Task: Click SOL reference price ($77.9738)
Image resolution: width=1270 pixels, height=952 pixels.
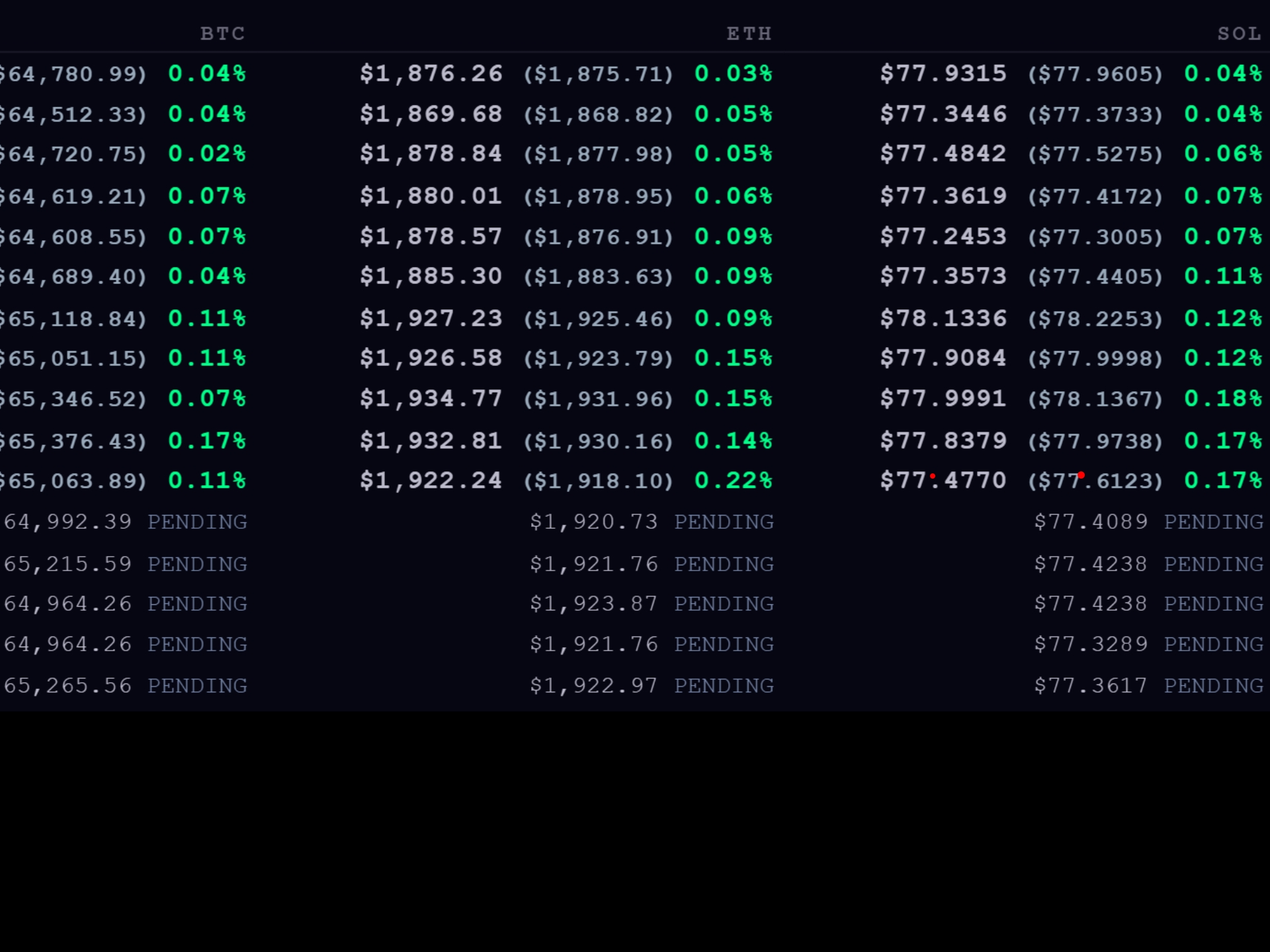Action: [x=1095, y=441]
